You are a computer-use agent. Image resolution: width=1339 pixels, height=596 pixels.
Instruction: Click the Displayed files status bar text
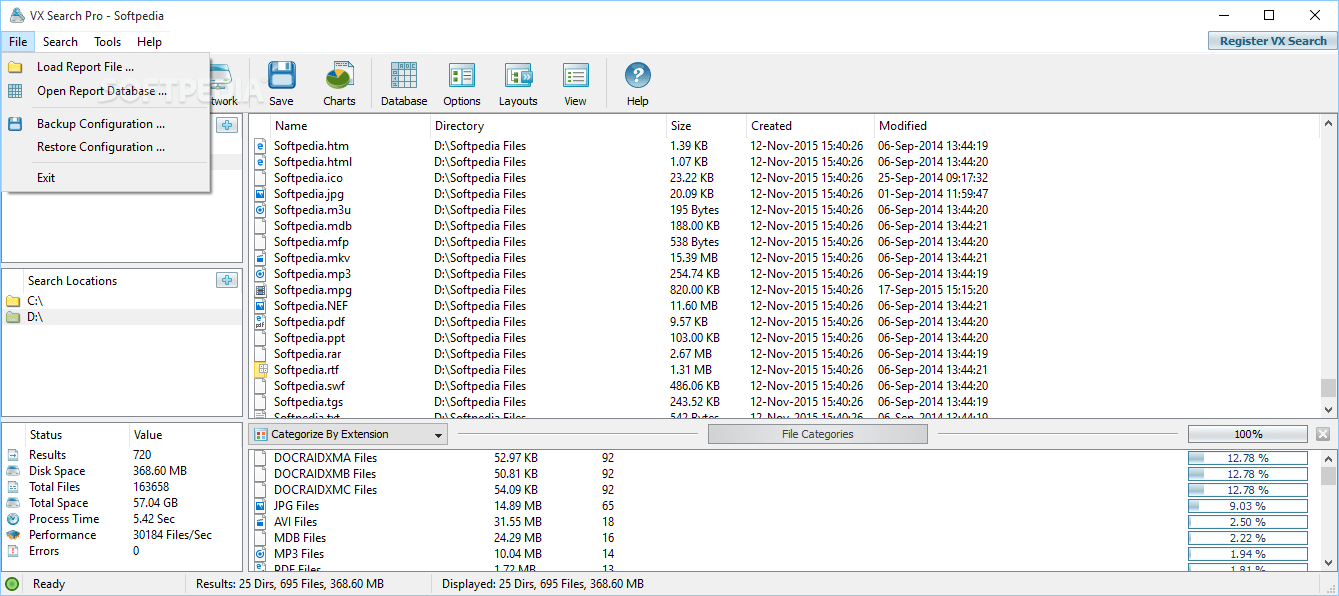(x=542, y=584)
